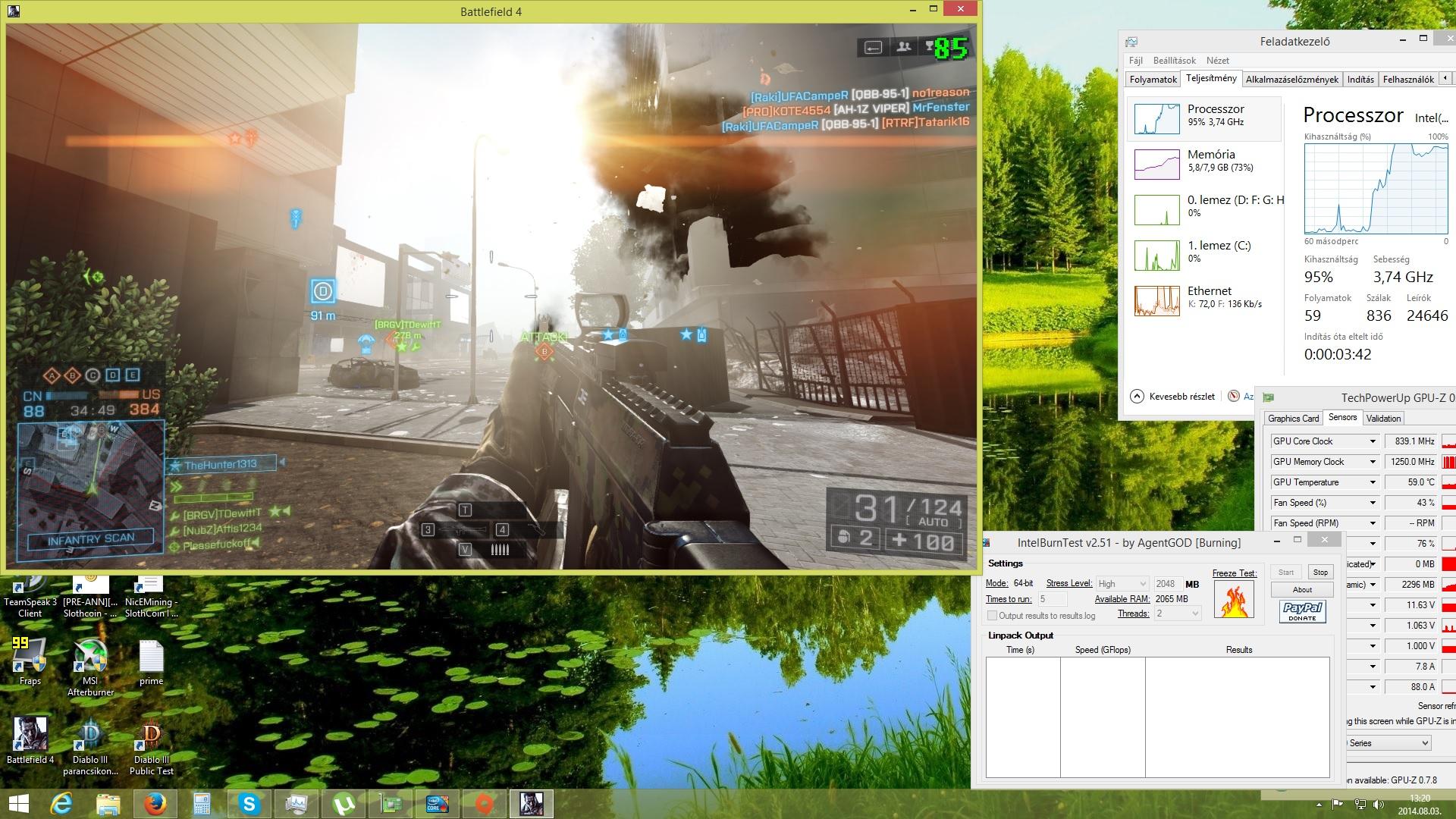
Task: Launch the Battlefield 4 desktop shortcut
Action: coord(30,740)
